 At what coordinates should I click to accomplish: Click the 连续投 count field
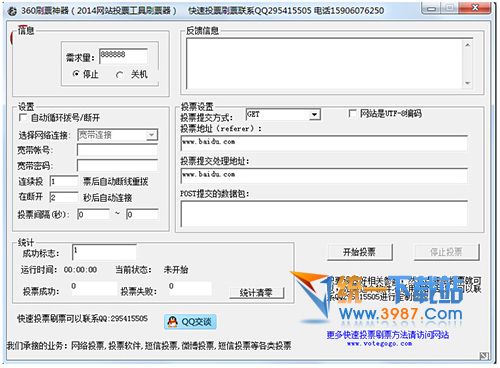pyautogui.click(x=64, y=181)
